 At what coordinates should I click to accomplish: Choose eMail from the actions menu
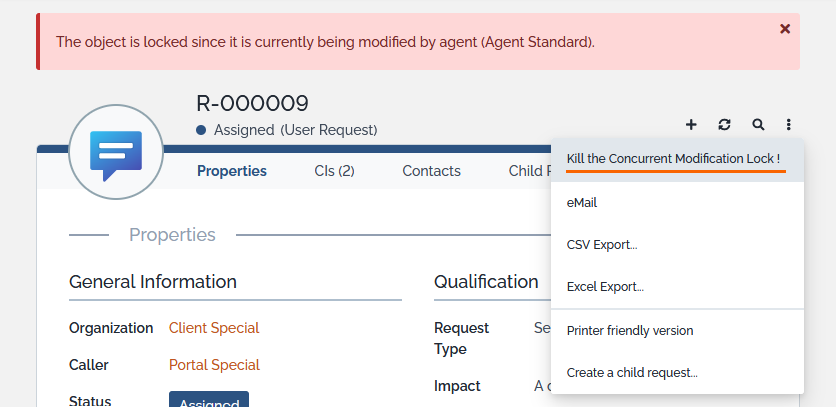582,203
